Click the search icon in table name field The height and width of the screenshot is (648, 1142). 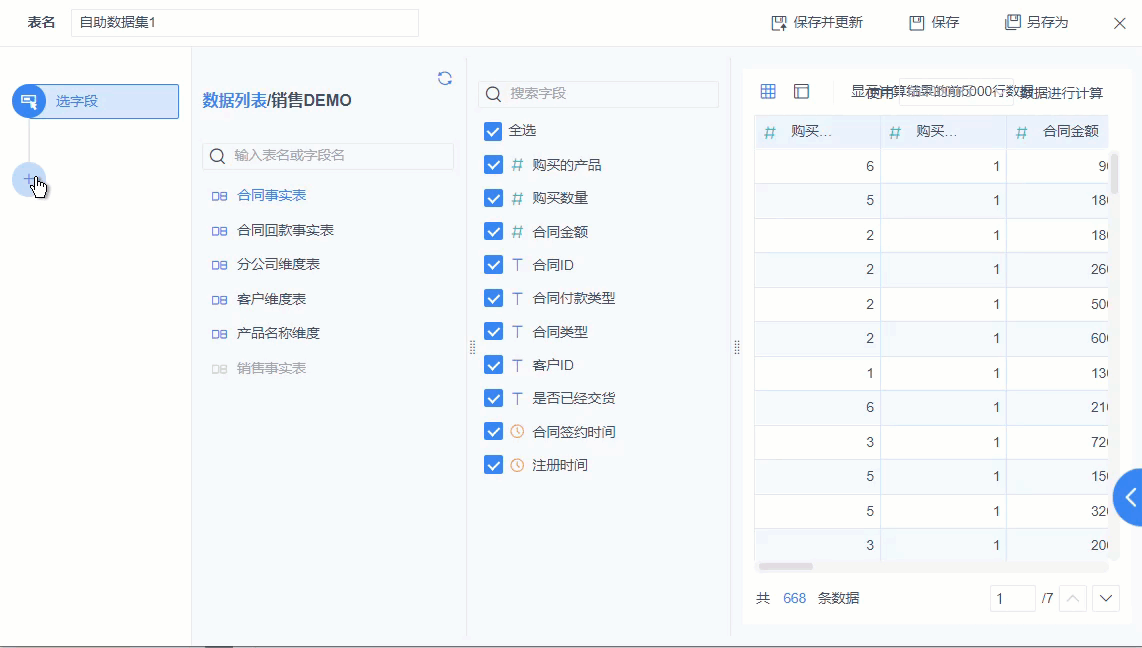(217, 156)
